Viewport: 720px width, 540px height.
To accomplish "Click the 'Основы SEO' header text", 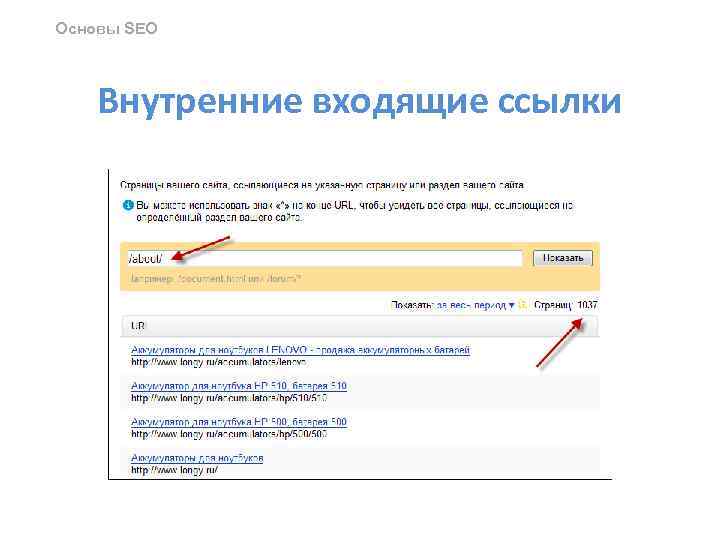I will pos(107,28).
